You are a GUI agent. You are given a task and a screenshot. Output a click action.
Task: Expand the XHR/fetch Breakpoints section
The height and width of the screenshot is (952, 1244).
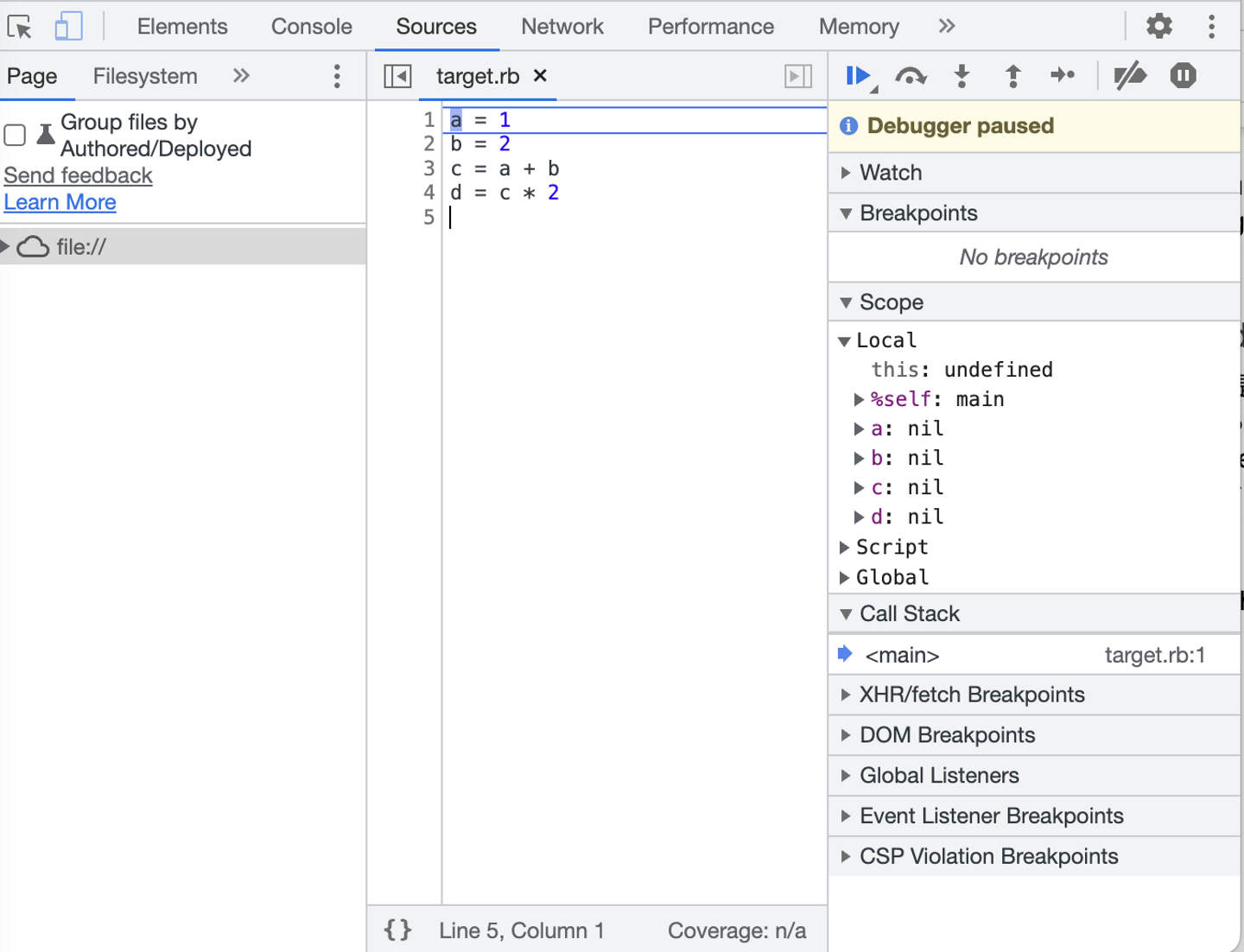[971, 695]
